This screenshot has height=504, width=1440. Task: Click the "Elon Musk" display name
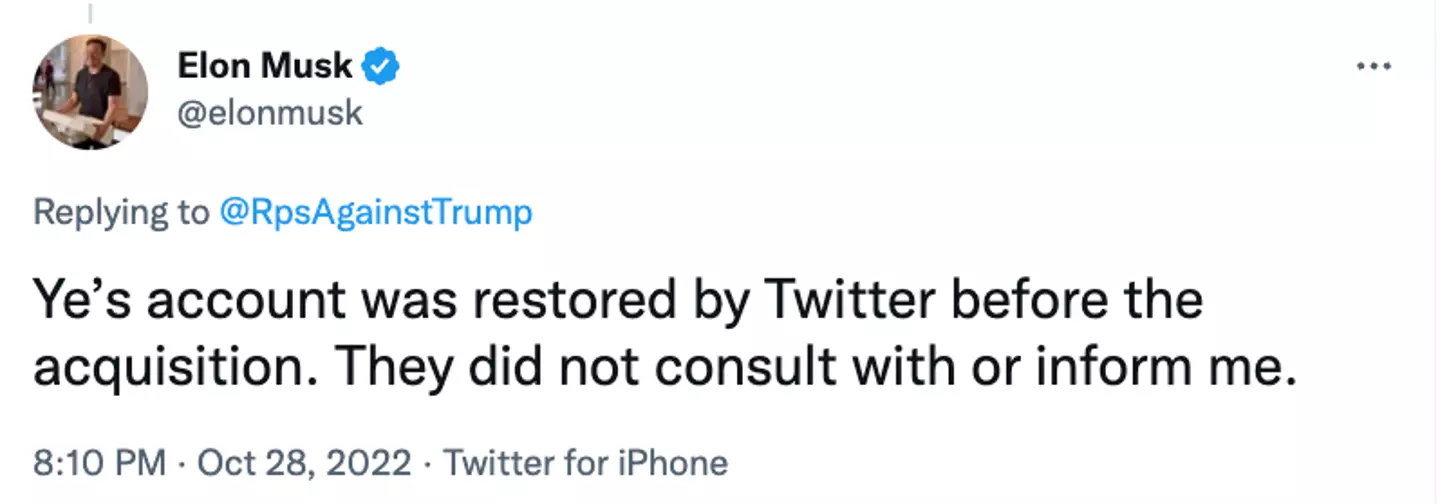pos(265,67)
